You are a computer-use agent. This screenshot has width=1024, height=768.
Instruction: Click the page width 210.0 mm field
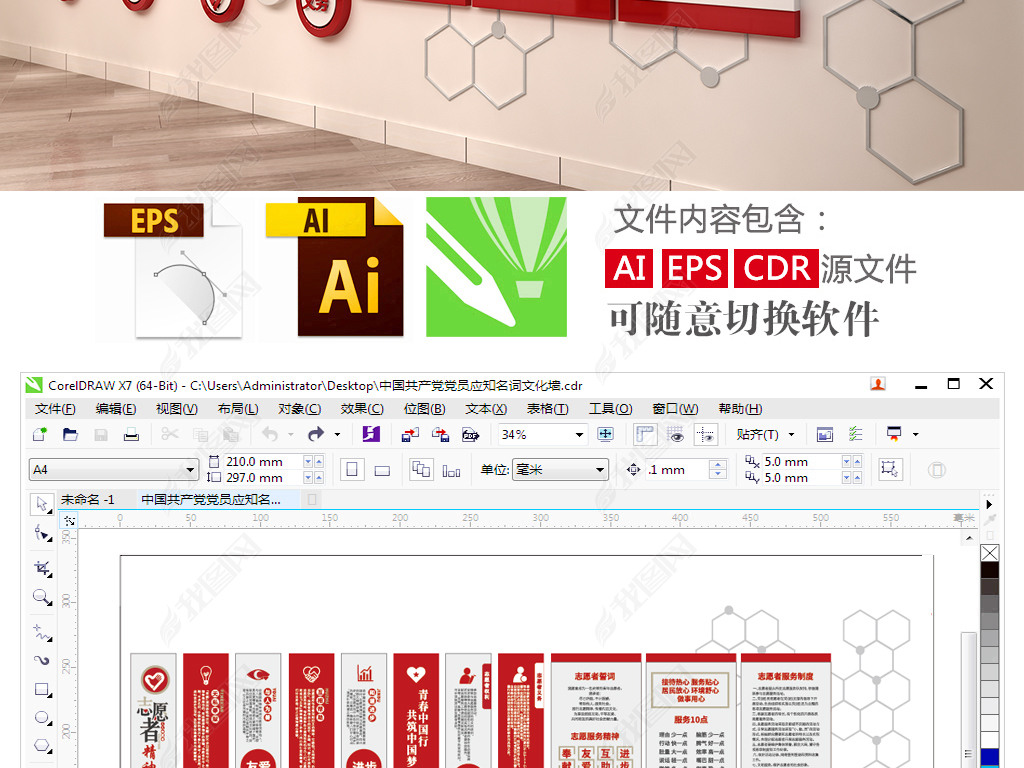pos(257,462)
